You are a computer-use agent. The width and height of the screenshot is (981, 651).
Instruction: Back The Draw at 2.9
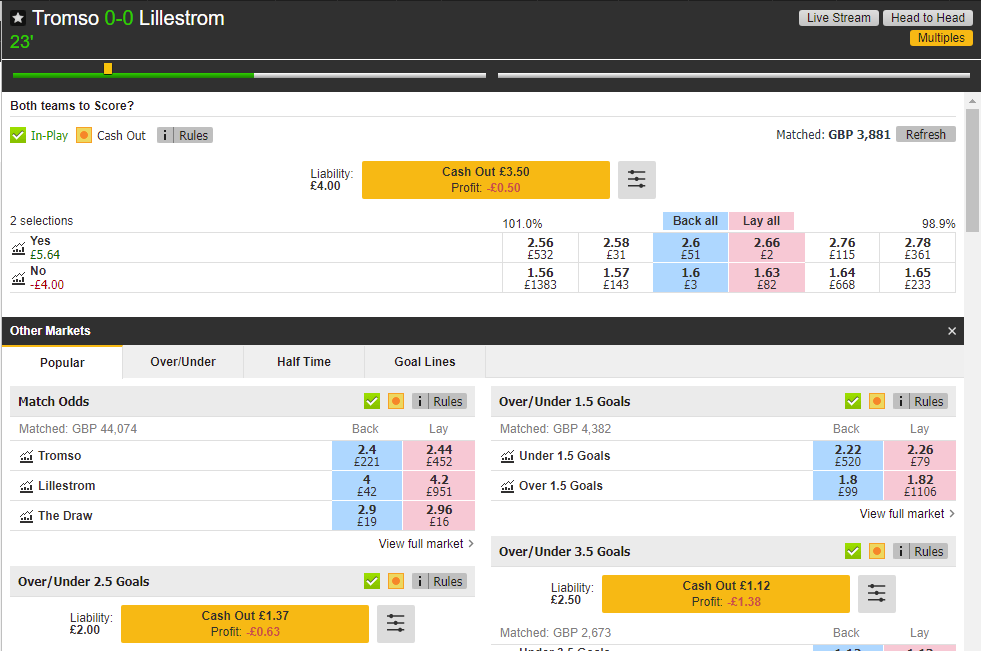click(367, 515)
